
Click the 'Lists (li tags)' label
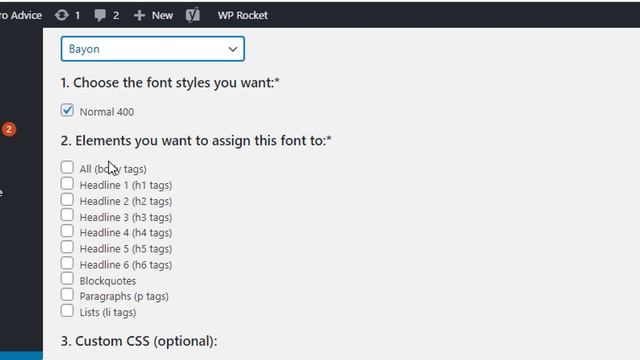coord(108,312)
